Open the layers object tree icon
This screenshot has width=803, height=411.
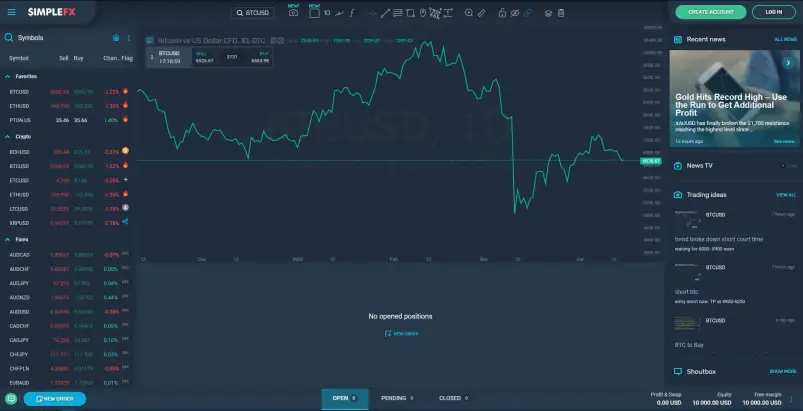click(548, 13)
